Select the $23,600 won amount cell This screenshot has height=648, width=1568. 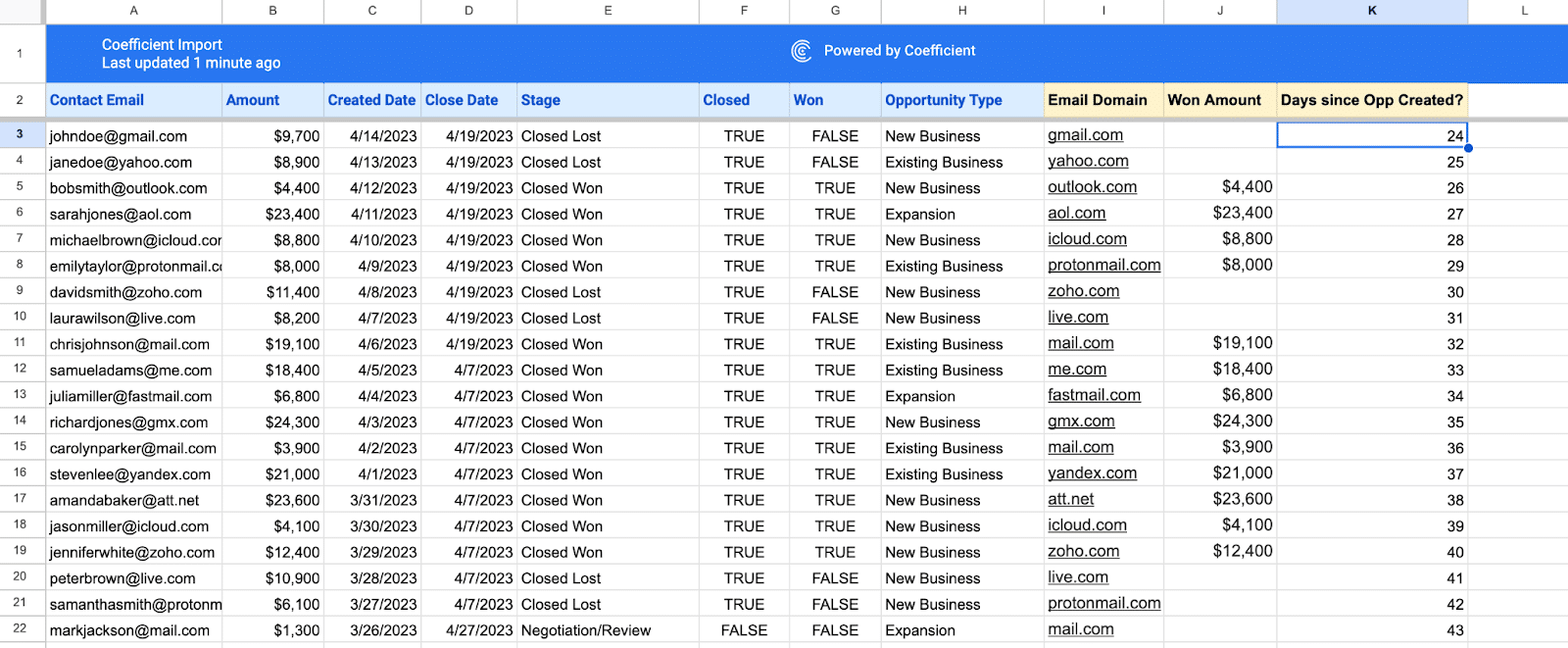pyautogui.click(x=1220, y=500)
